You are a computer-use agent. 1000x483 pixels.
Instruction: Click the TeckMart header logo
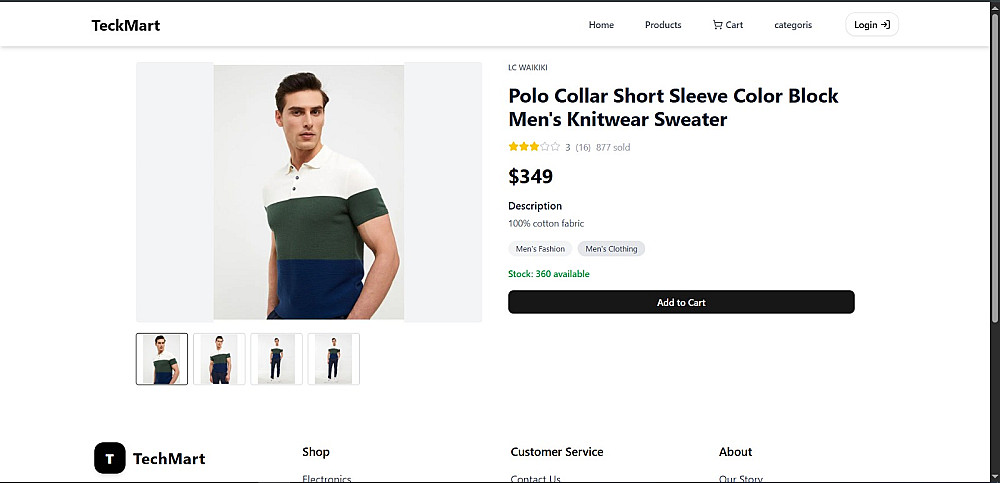pyautogui.click(x=126, y=25)
